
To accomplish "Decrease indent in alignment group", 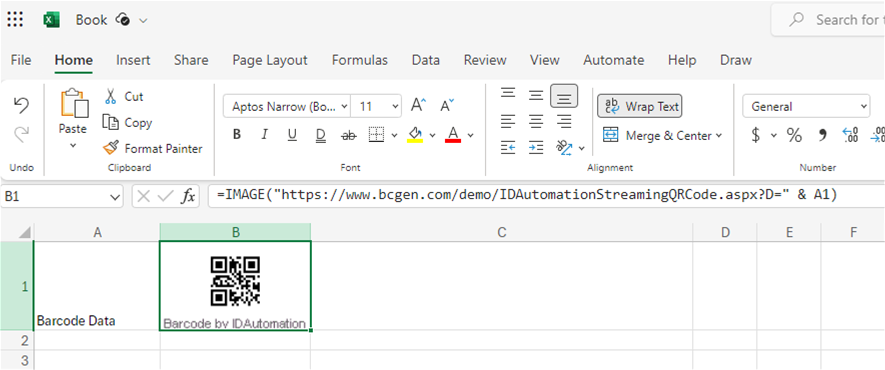I will tap(508, 148).
